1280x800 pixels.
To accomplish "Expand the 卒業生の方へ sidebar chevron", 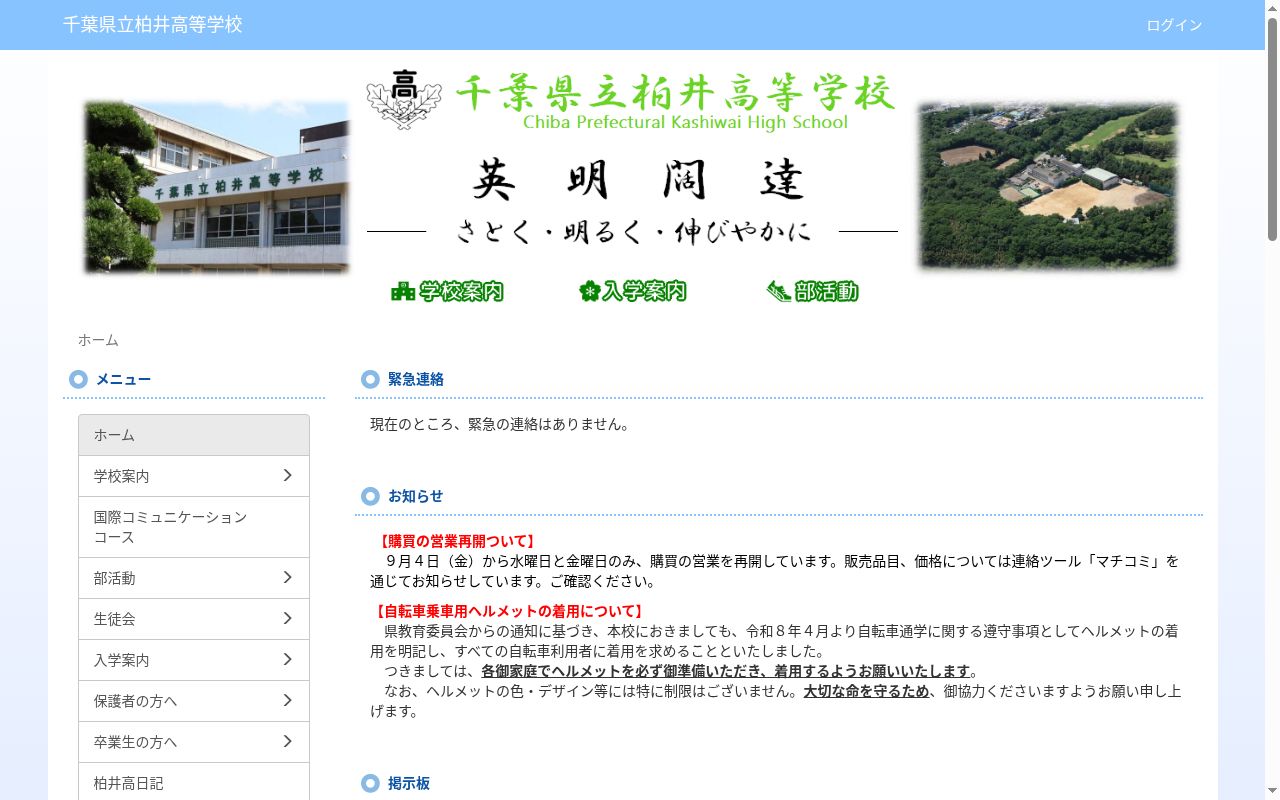I will click(287, 741).
